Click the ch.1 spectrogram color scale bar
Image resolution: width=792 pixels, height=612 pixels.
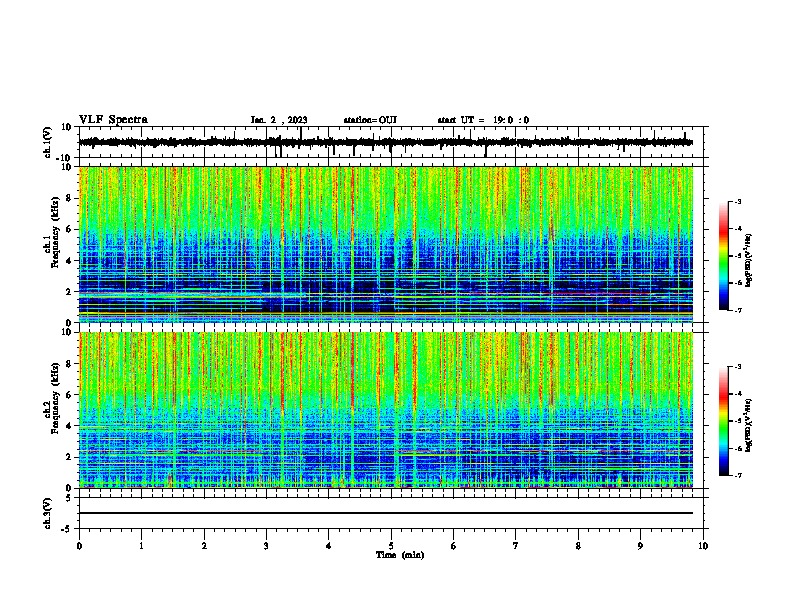724,256
